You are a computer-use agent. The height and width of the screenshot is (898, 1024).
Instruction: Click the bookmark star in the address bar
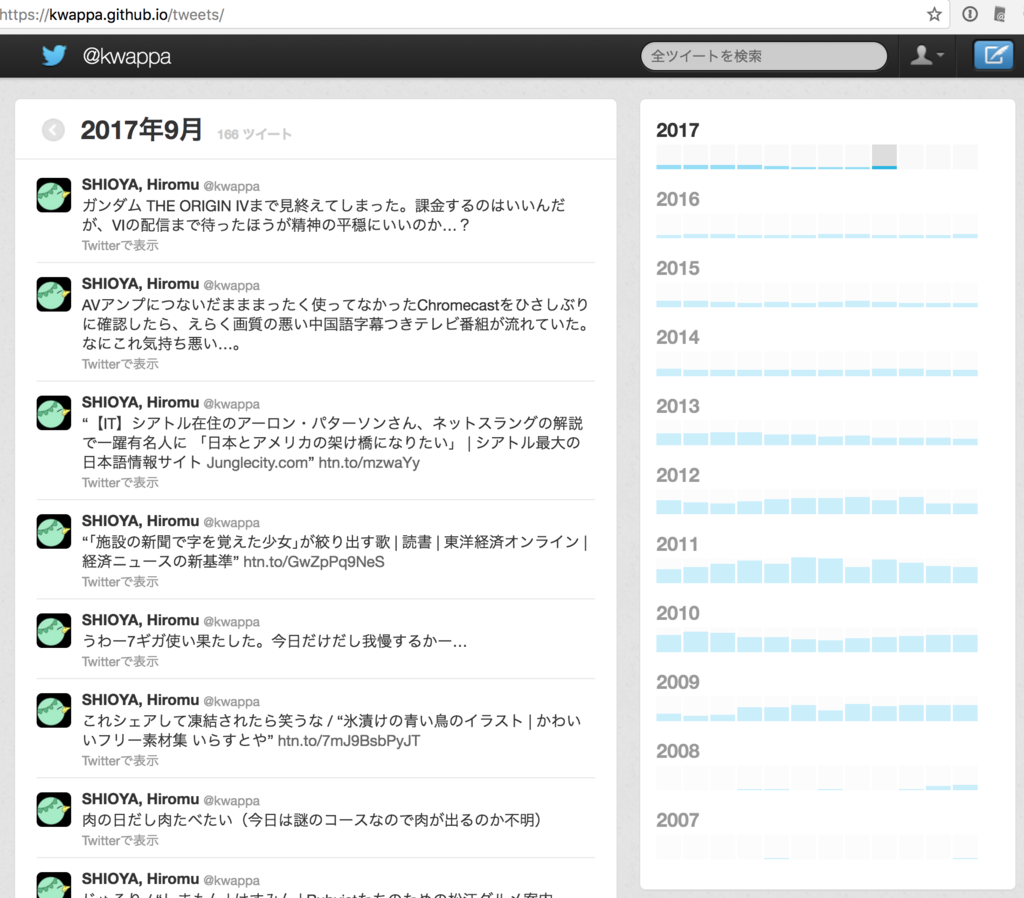[933, 14]
